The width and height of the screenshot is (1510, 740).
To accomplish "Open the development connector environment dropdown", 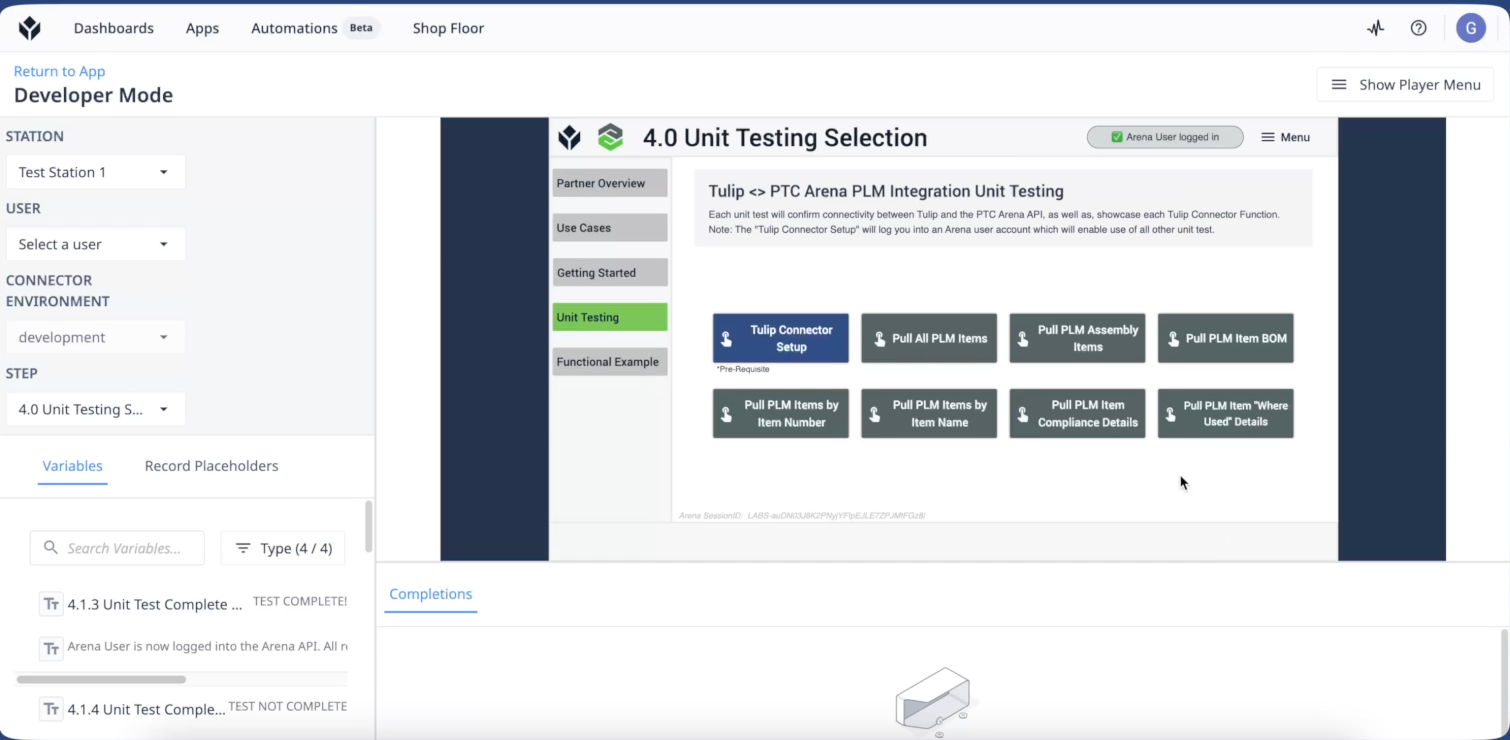I will tap(95, 337).
